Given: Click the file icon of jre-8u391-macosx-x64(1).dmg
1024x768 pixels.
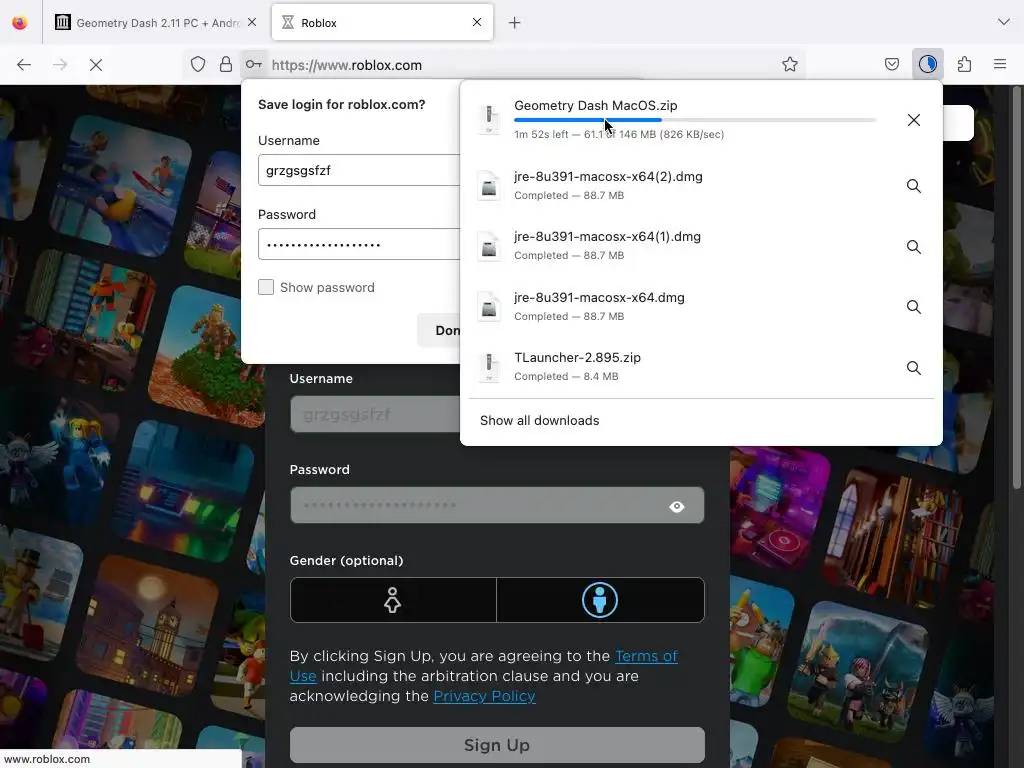Looking at the screenshot, I should [488, 246].
